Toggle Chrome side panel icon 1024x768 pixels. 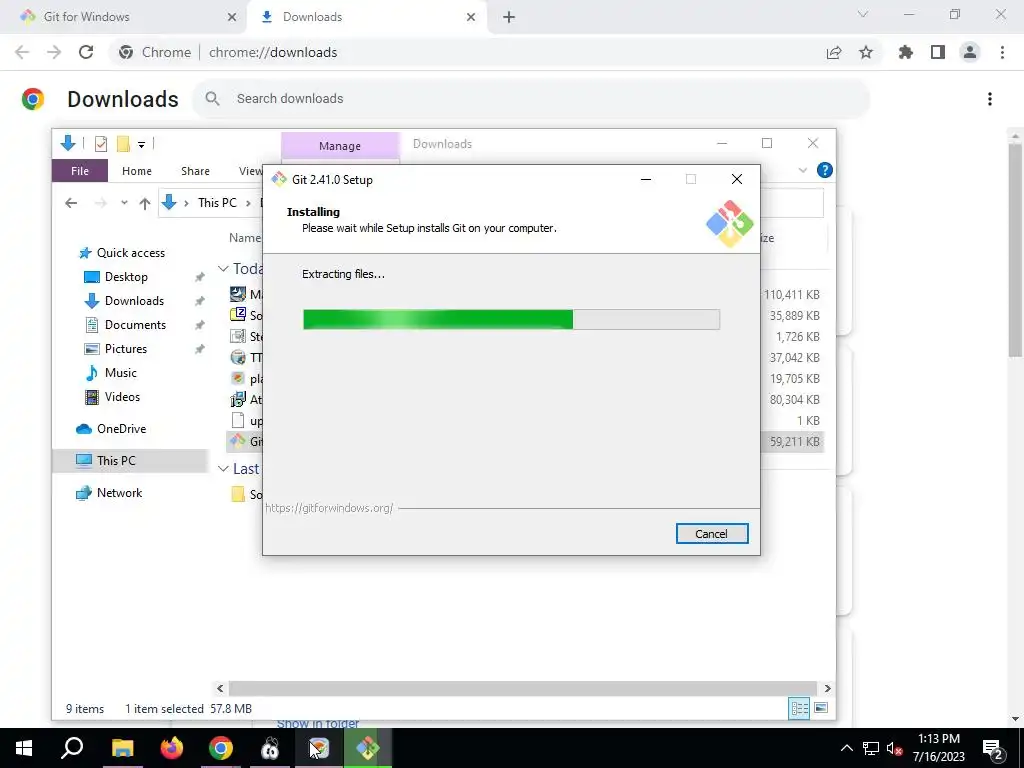pos(938,52)
